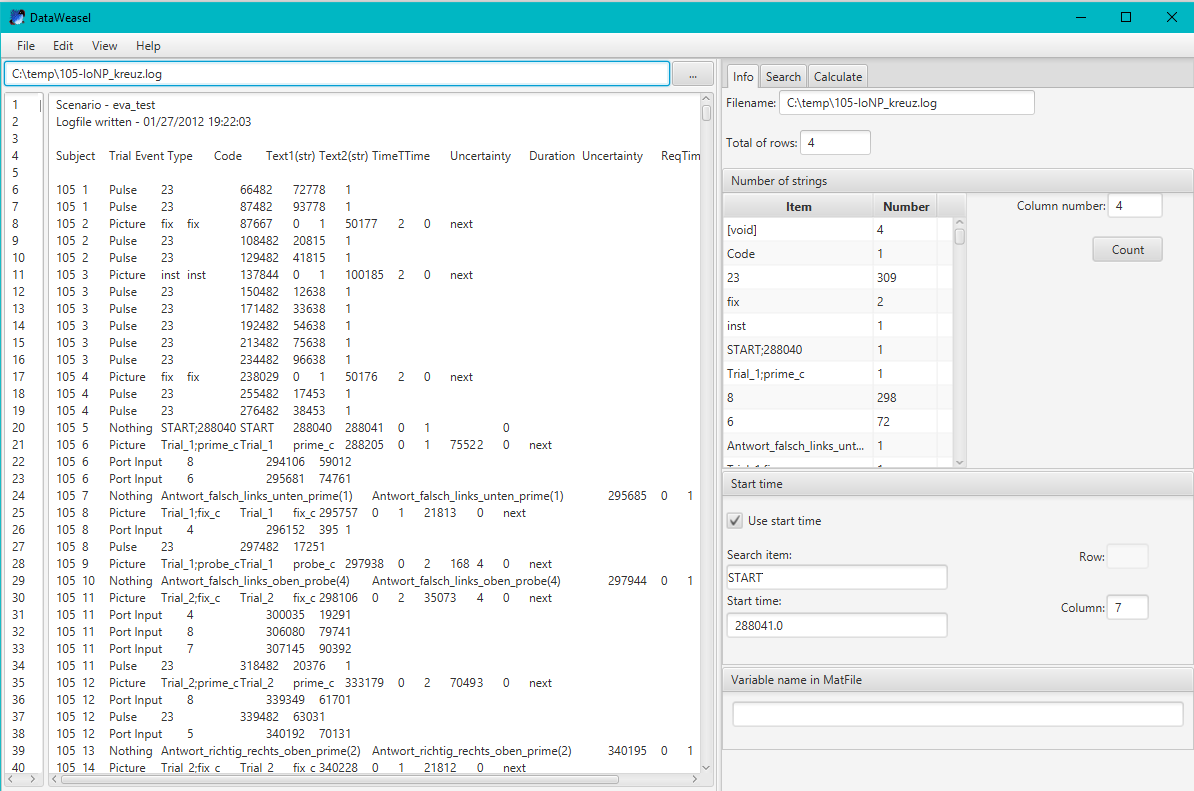Viewport: 1194px width, 791px height.
Task: Maximize the DataWeasel window
Action: pyautogui.click(x=1126, y=17)
